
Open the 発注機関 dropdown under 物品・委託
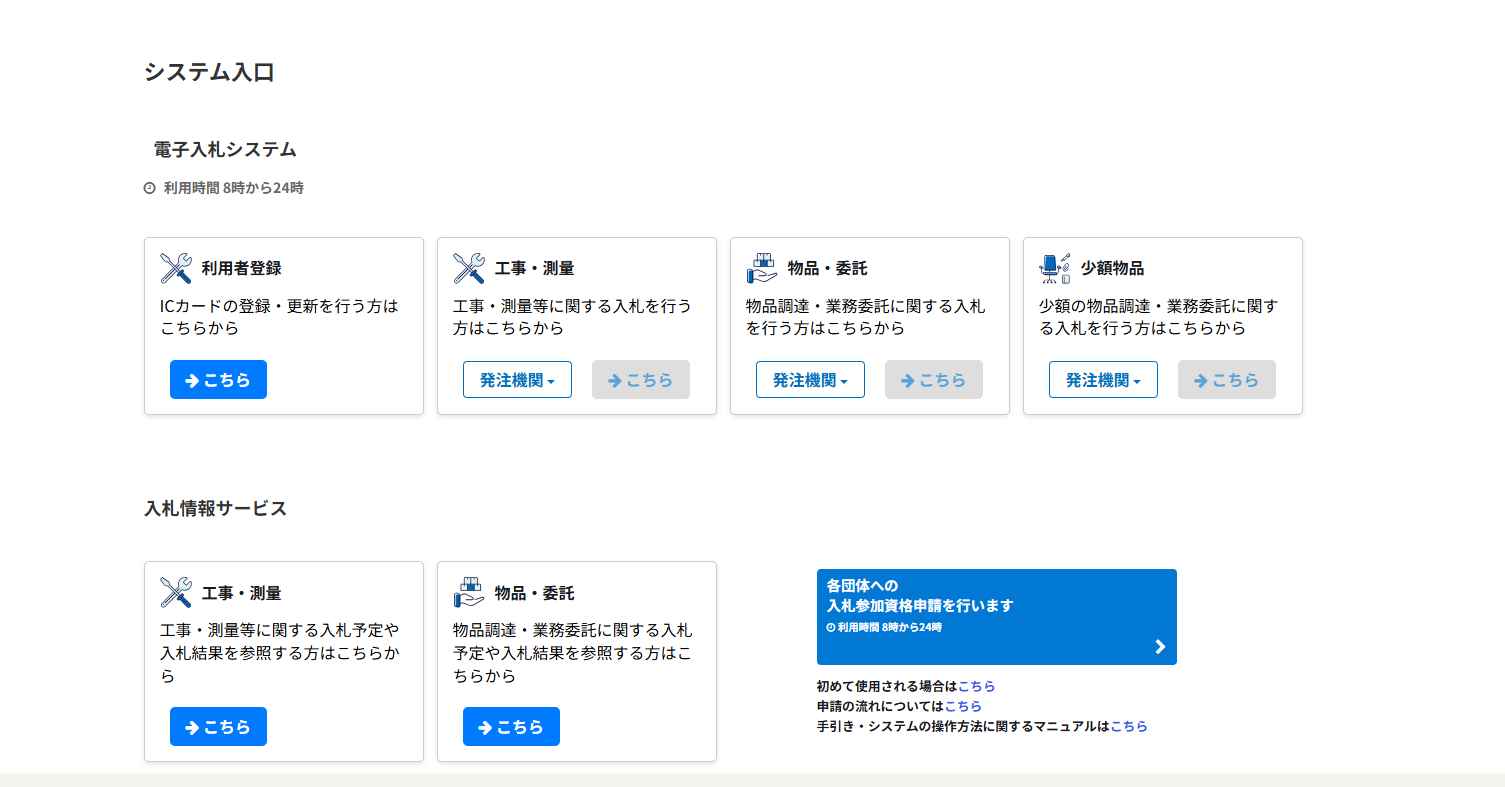(x=810, y=379)
